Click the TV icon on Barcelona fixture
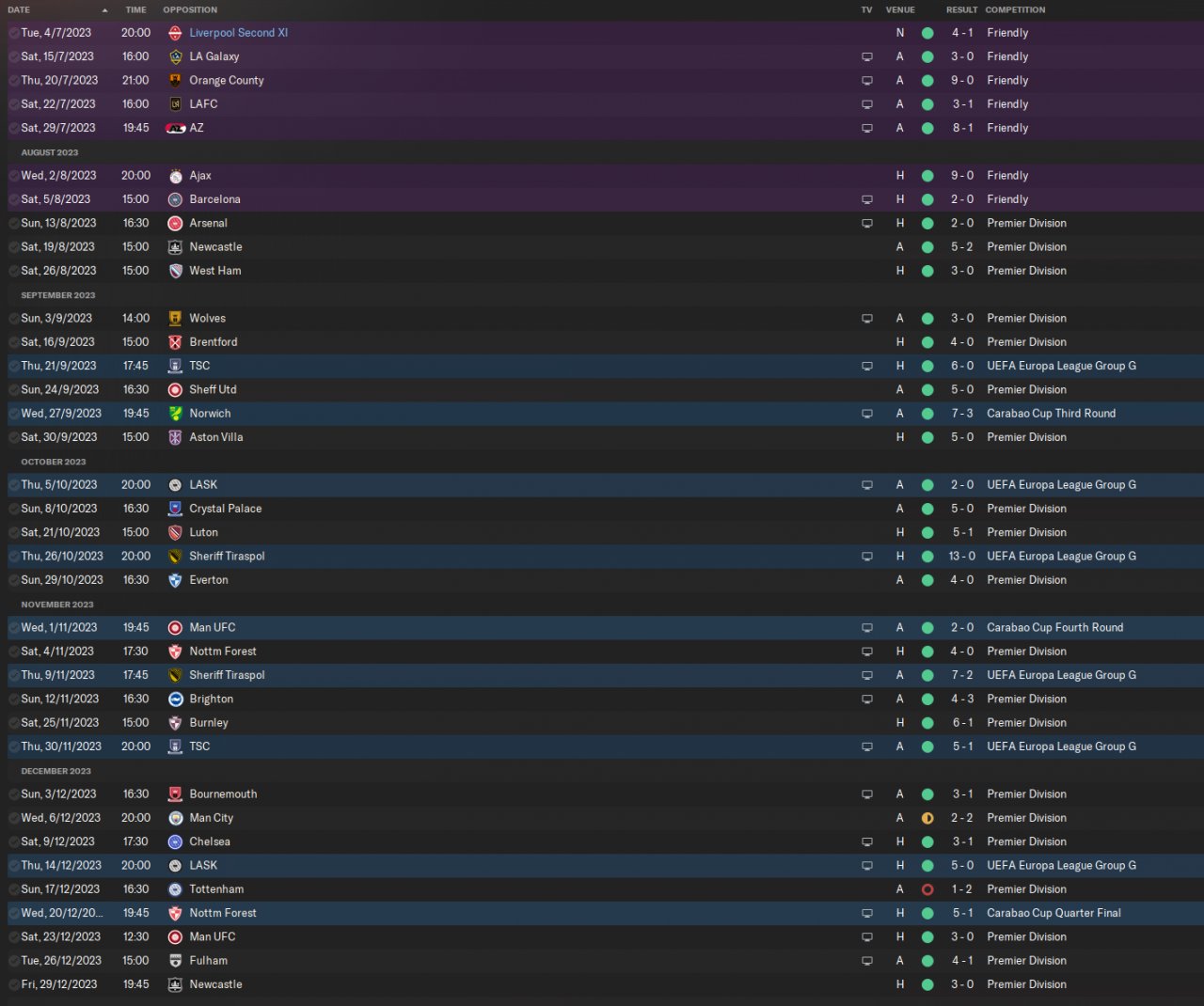The width and height of the screenshot is (1204, 1006). pos(867,199)
